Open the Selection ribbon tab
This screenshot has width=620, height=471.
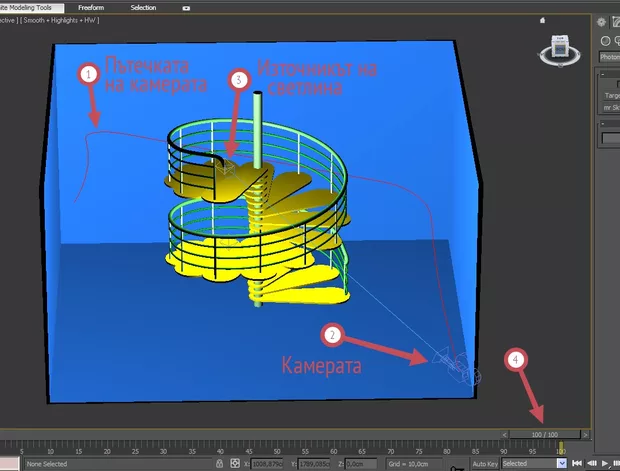tap(143, 7)
